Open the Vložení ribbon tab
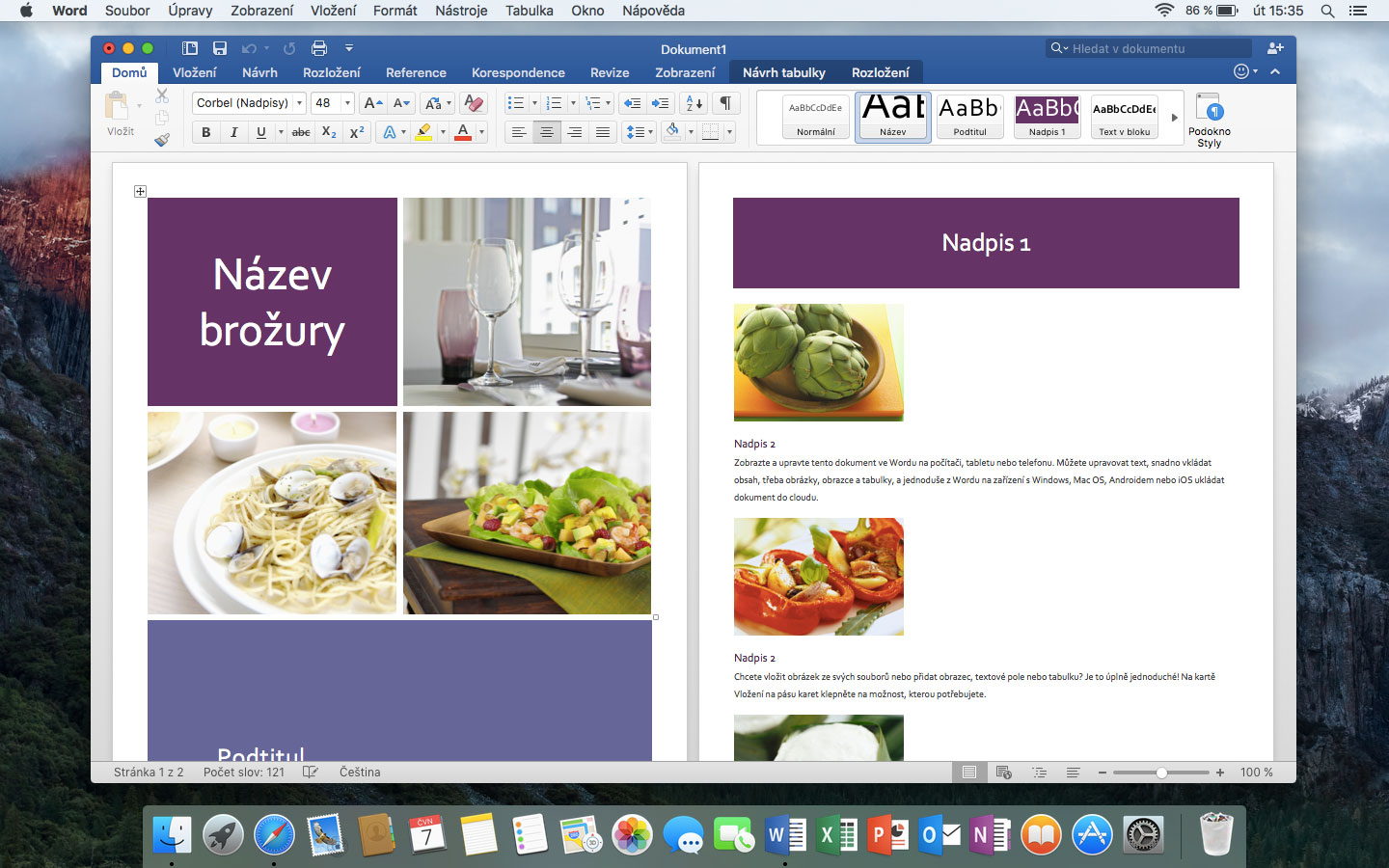This screenshot has height=868, width=1389. 195,72
